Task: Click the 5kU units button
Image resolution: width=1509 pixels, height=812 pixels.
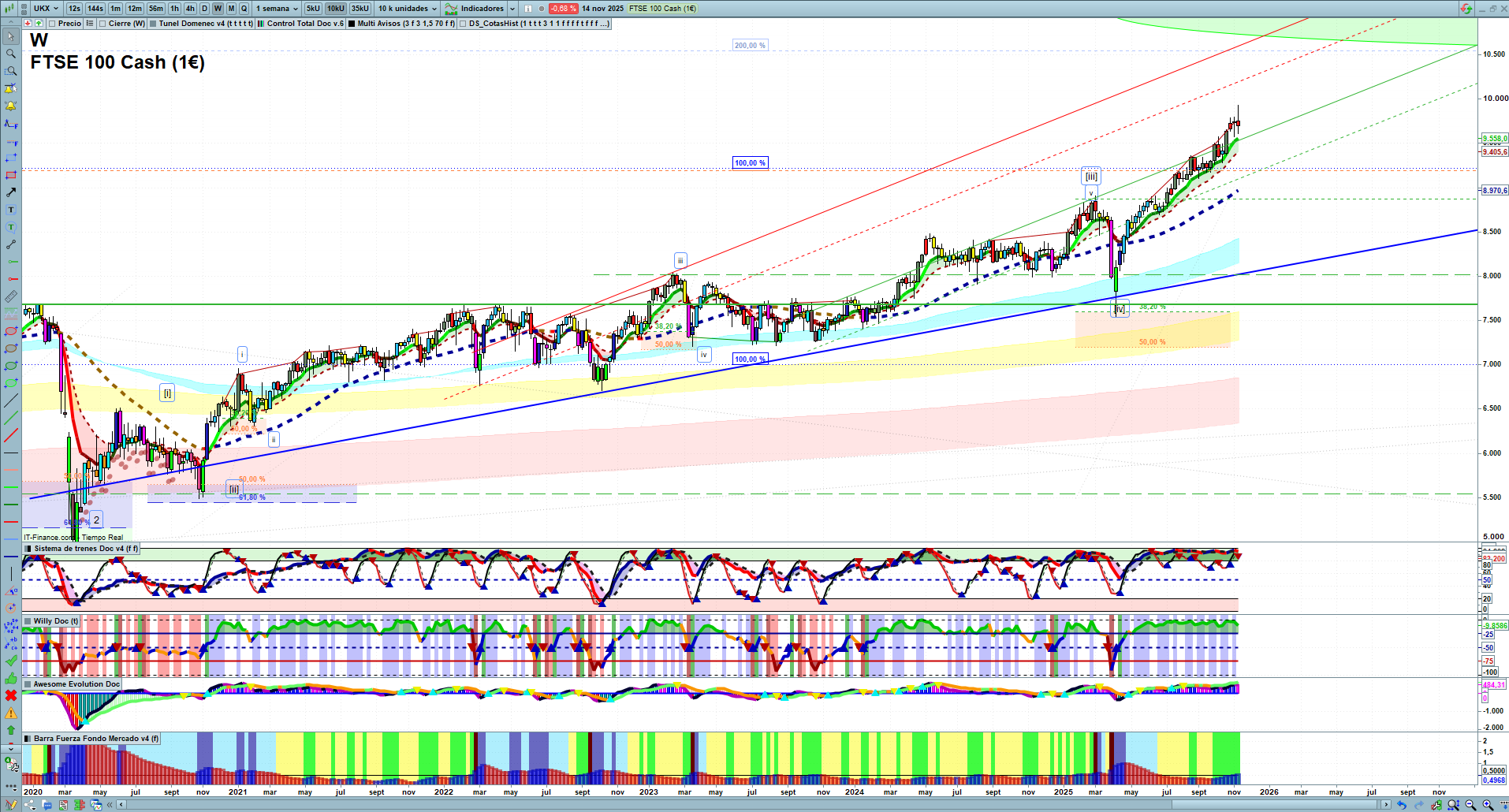Action: click(x=313, y=9)
